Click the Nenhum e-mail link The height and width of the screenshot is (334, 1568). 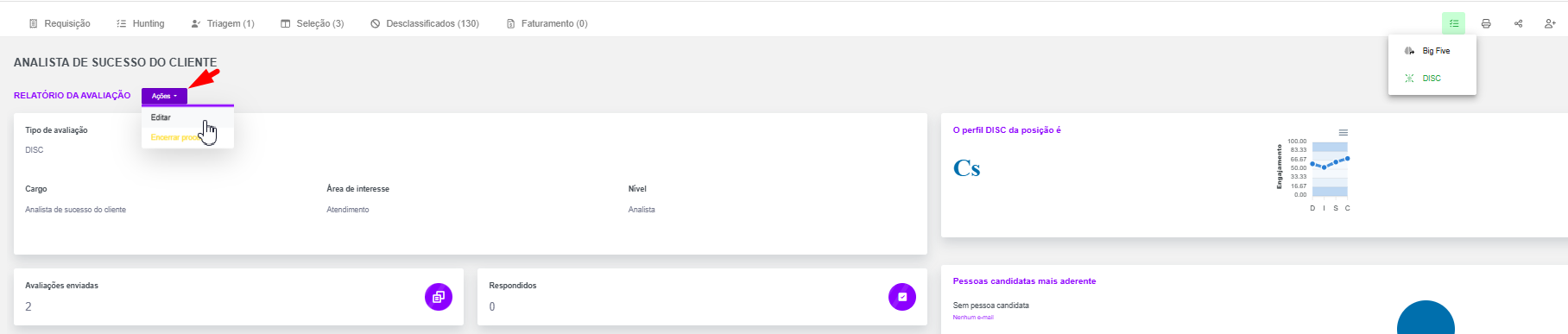coord(973,318)
